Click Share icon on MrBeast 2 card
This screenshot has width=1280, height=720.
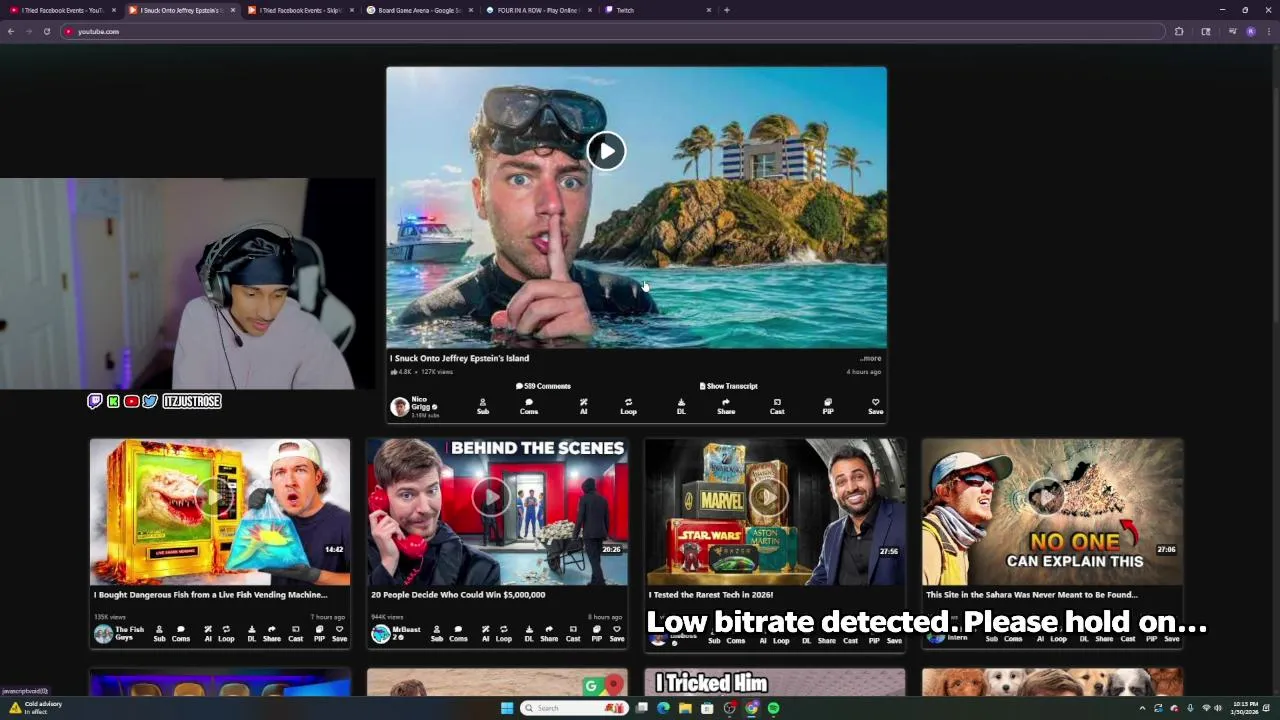tap(549, 634)
